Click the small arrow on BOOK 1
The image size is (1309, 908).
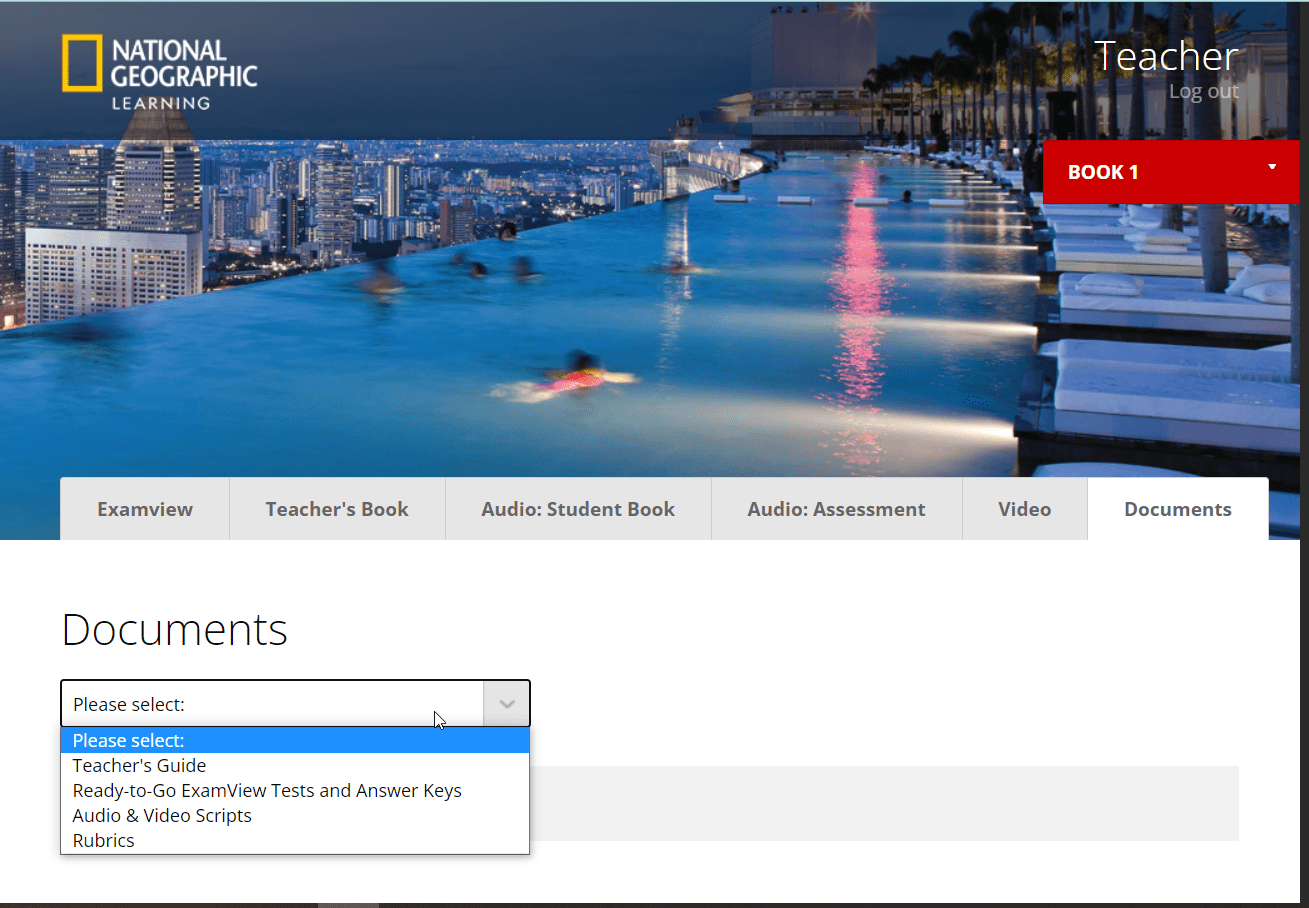(x=1271, y=167)
